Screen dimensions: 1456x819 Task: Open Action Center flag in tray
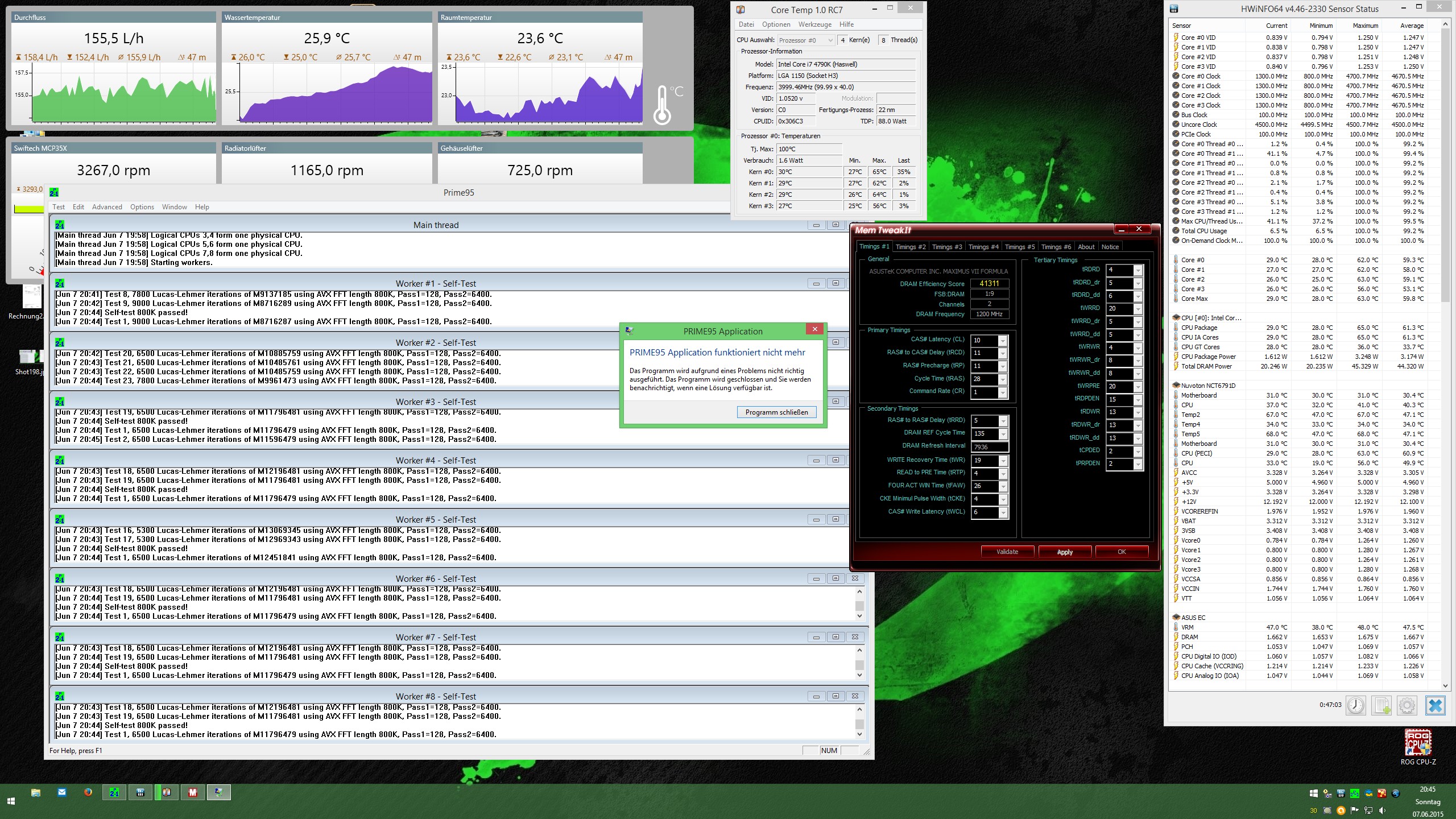coord(1355,810)
